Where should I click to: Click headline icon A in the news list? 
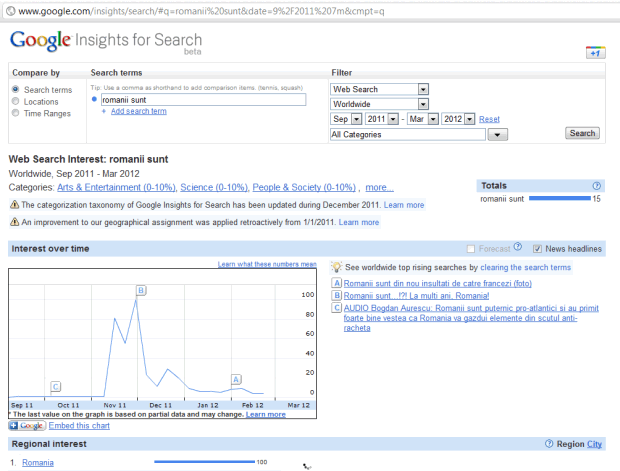336,284
